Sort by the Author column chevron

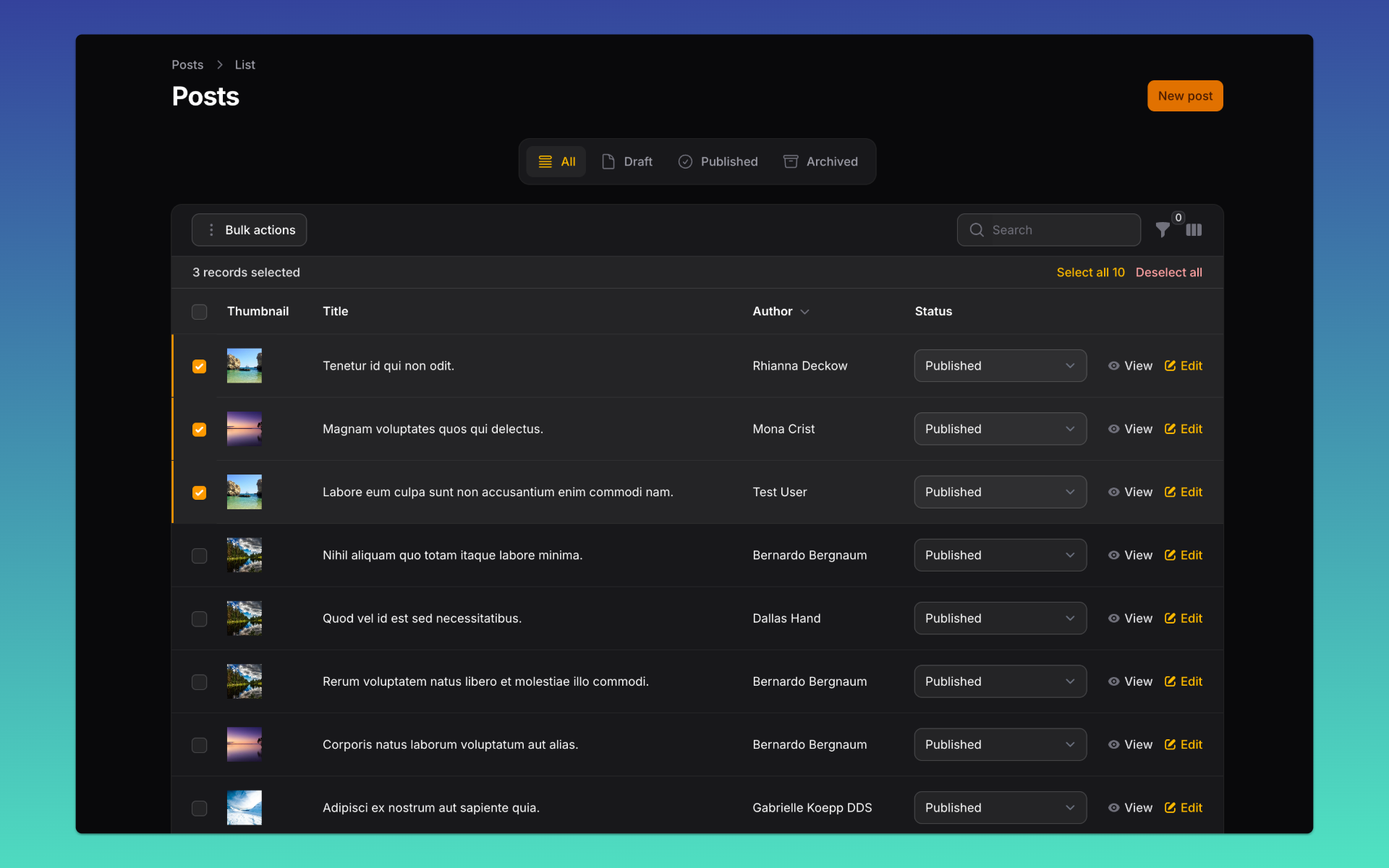804,312
